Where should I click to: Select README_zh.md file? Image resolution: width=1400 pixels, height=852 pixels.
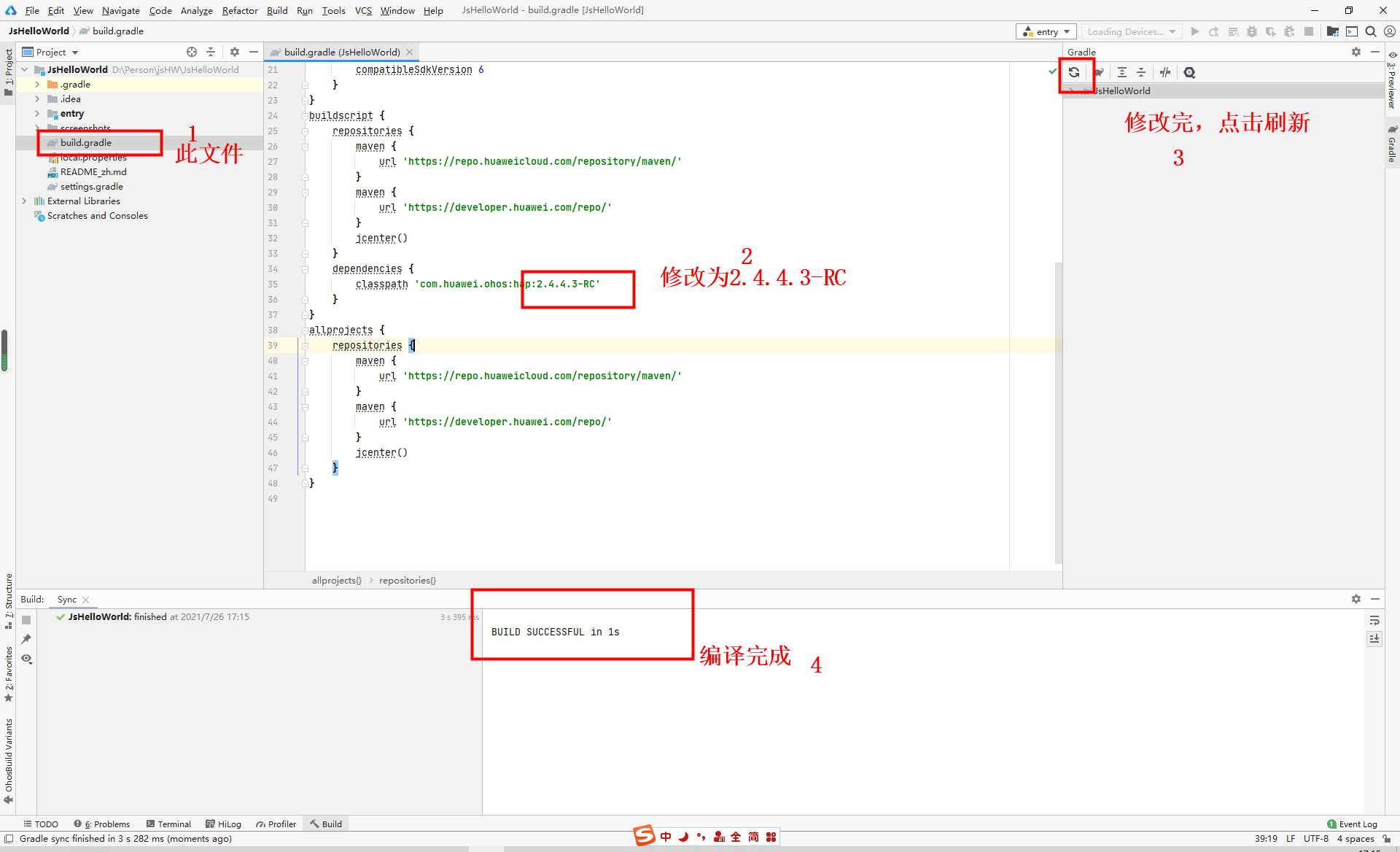[x=93, y=171]
